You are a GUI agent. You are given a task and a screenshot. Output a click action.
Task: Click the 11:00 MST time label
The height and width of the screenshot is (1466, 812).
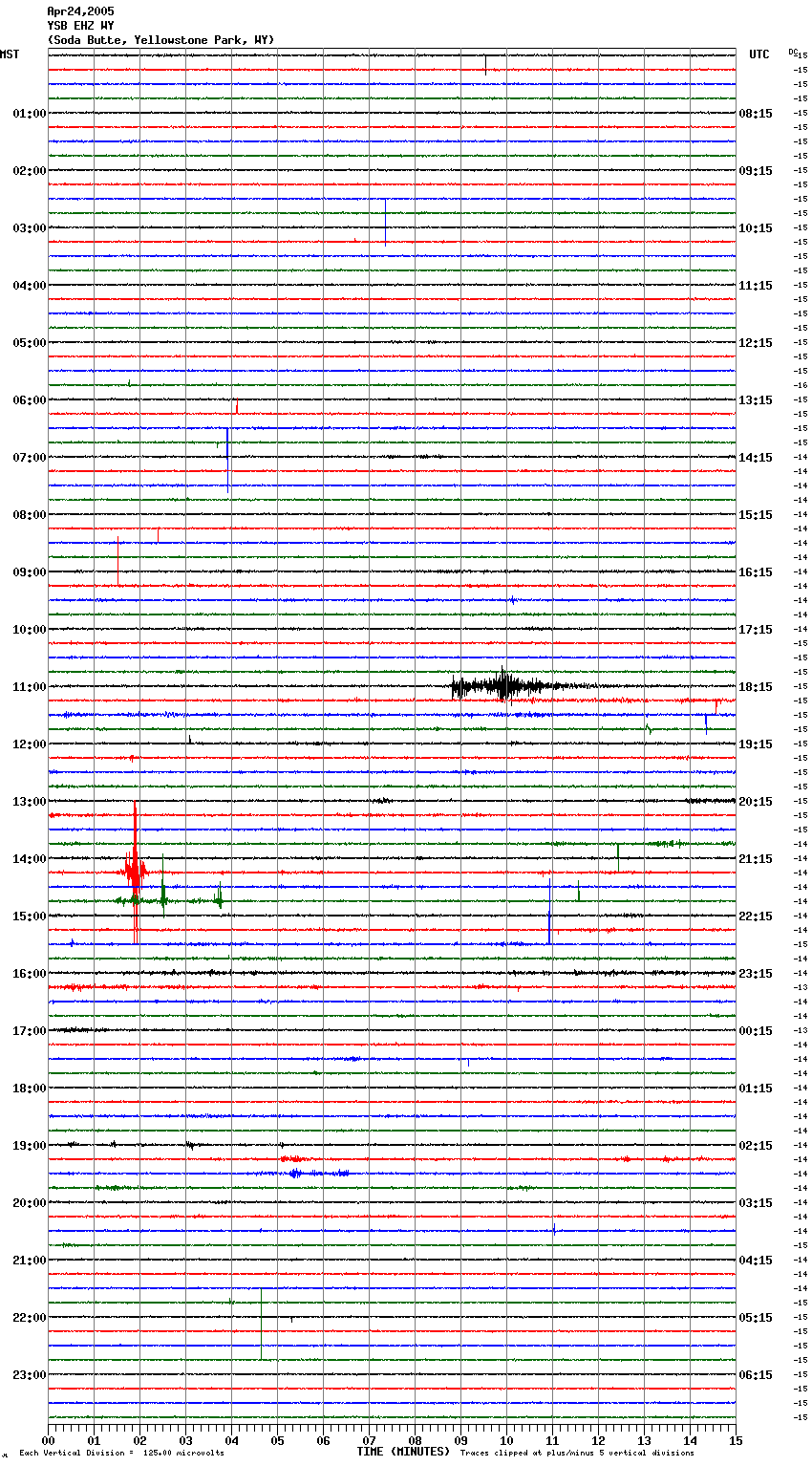(x=29, y=687)
